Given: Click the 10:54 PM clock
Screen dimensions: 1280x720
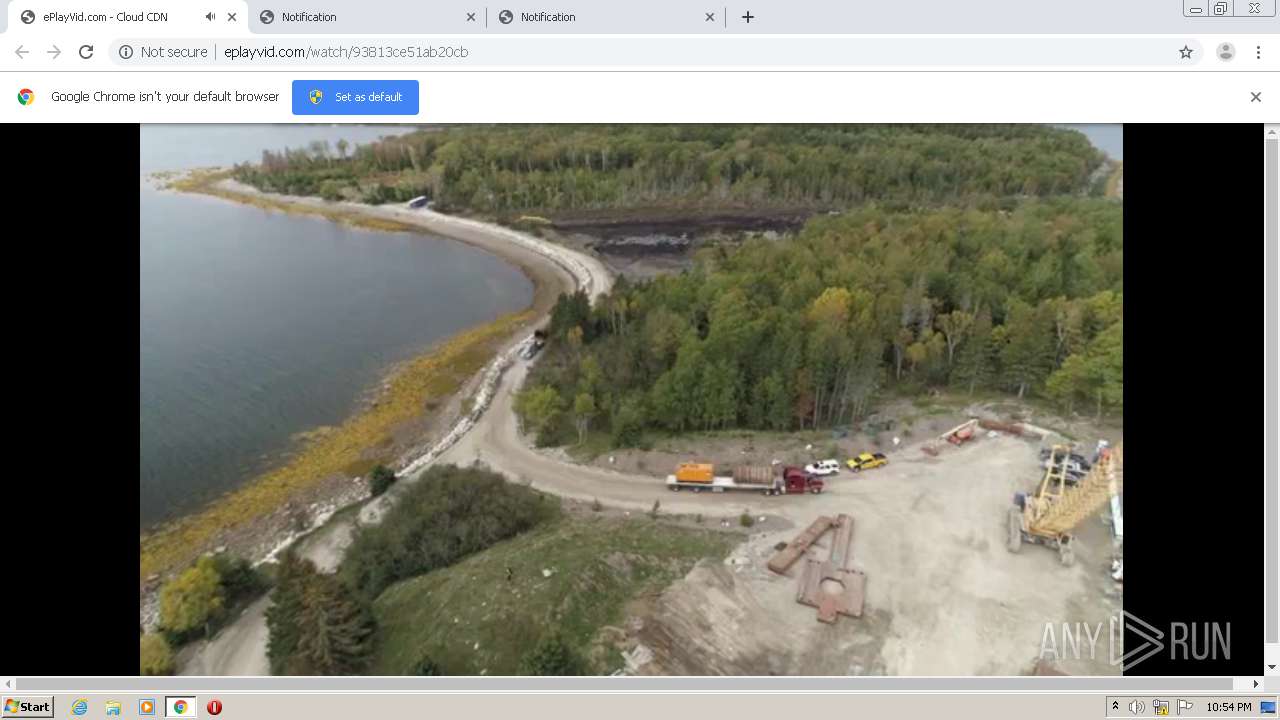Looking at the screenshot, I should tap(1229, 707).
